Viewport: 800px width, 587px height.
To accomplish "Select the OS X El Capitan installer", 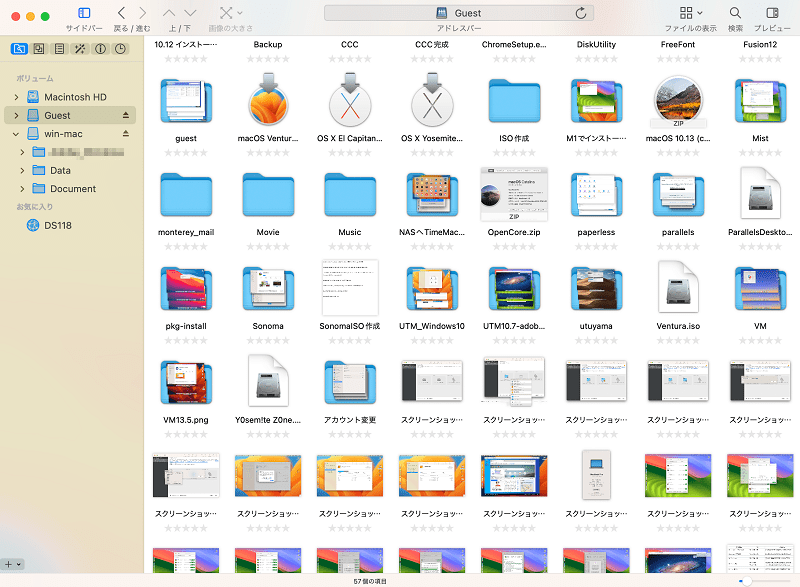I will coord(349,100).
